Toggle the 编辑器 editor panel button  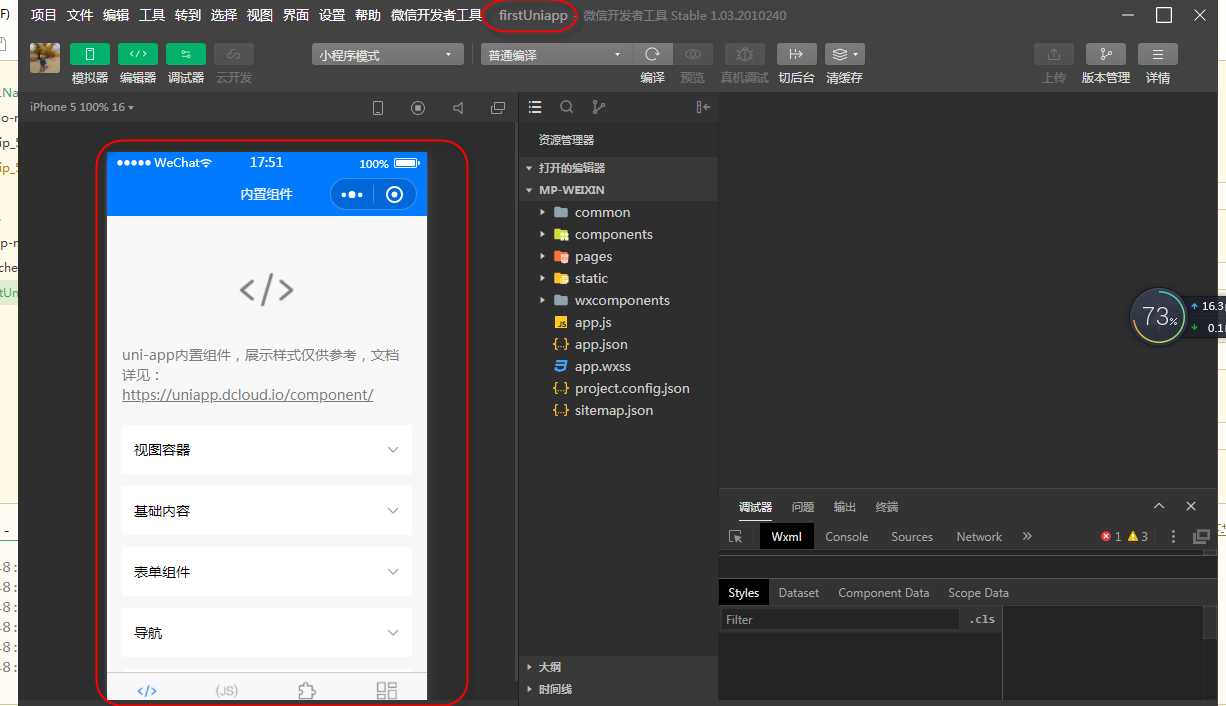click(x=138, y=55)
